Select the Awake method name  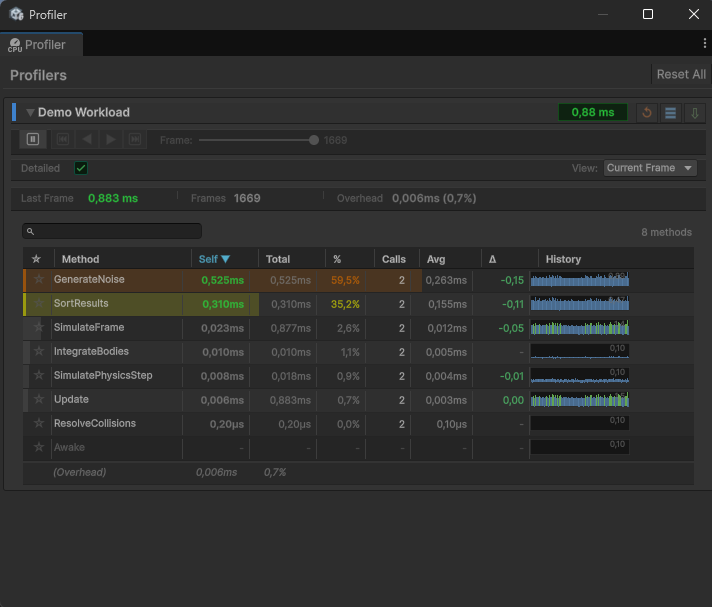coord(69,448)
